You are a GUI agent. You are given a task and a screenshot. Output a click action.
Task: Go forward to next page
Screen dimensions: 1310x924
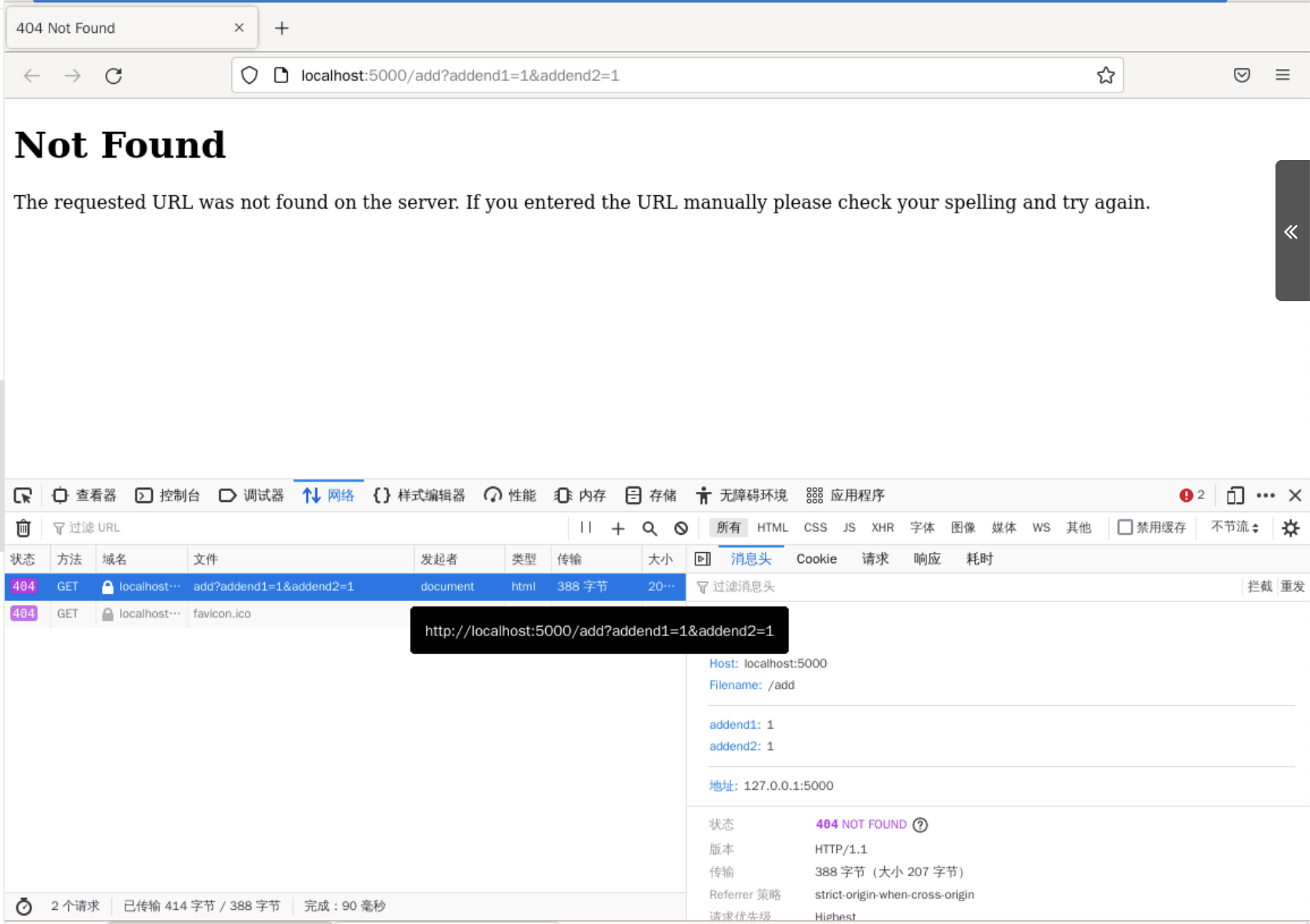click(x=72, y=75)
